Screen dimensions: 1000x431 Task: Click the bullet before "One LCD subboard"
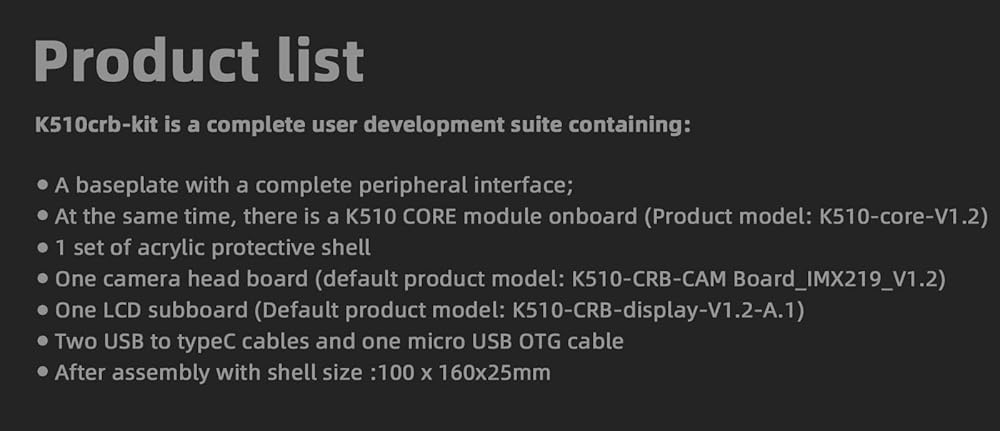(x=42, y=310)
